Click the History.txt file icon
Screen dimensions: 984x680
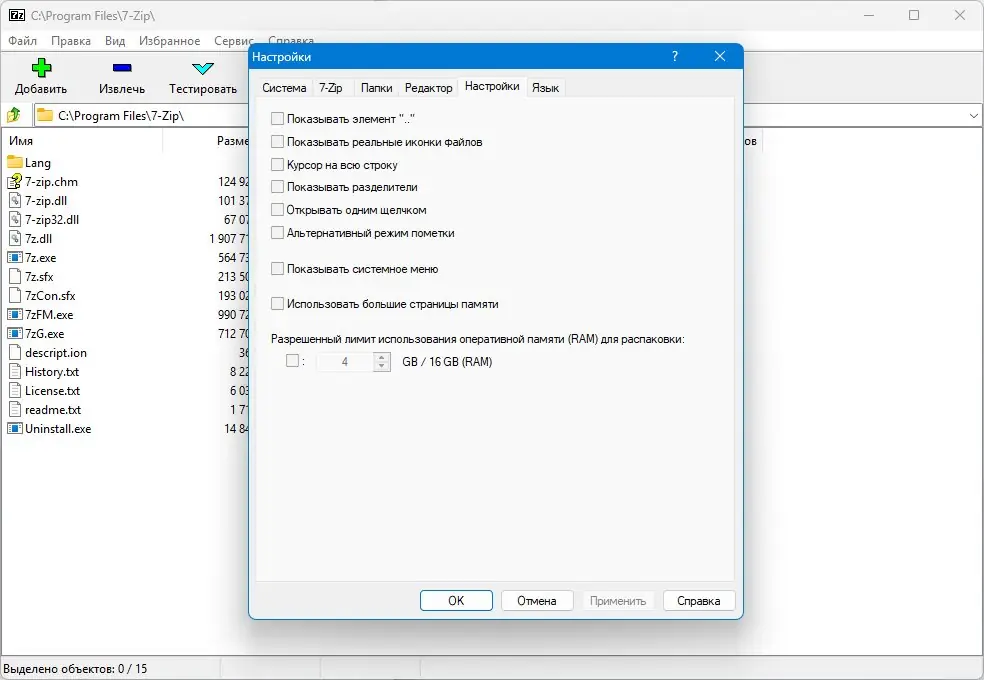coord(14,371)
